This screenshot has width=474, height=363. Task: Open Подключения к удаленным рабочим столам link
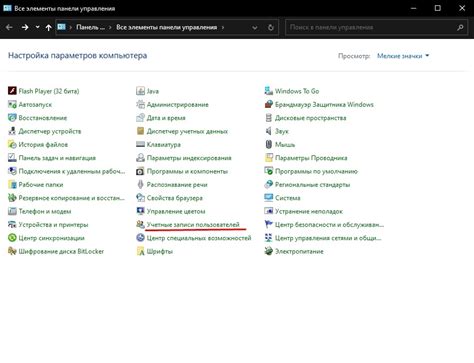pyautogui.click(x=72, y=171)
